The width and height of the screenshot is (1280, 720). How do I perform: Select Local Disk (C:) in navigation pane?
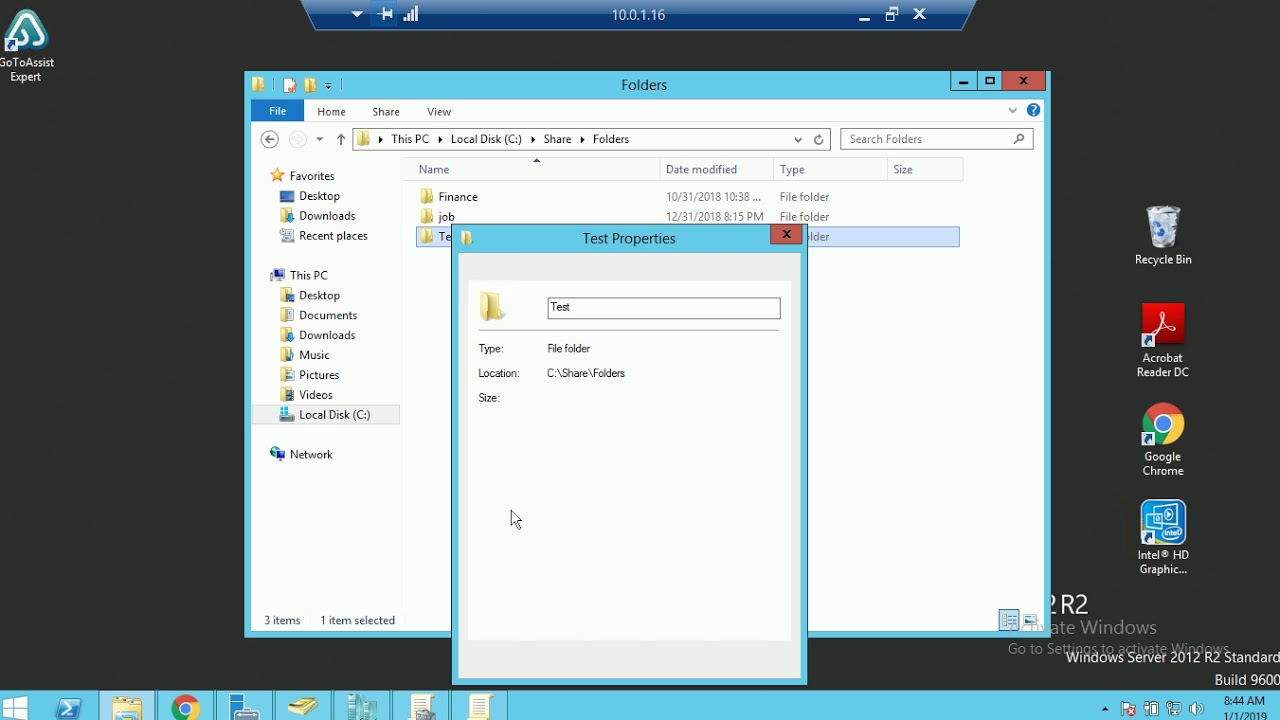click(326, 415)
